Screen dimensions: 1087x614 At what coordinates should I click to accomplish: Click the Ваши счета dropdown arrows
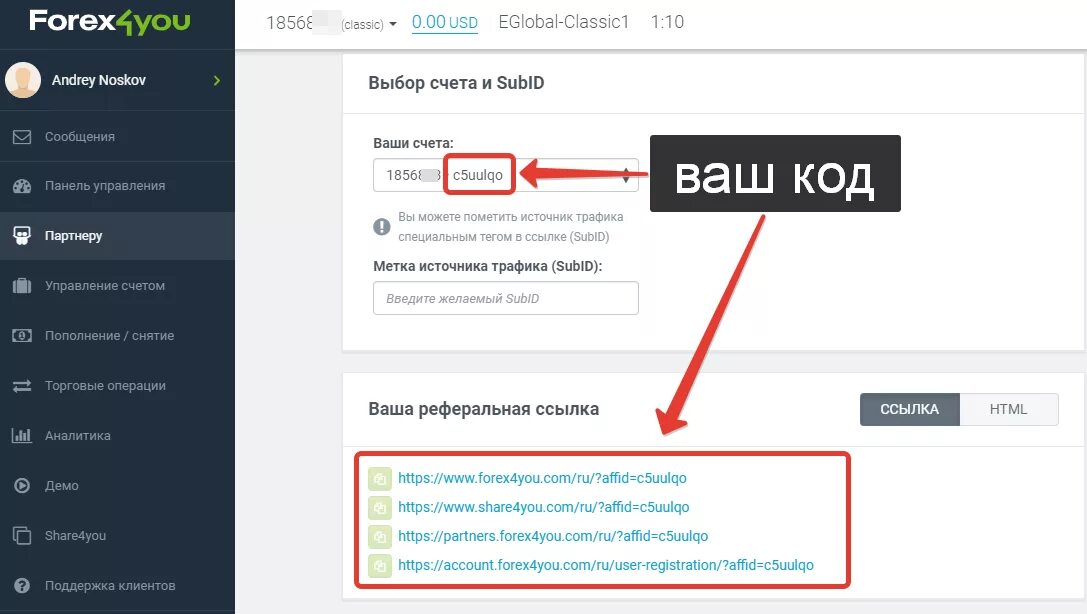(x=626, y=175)
